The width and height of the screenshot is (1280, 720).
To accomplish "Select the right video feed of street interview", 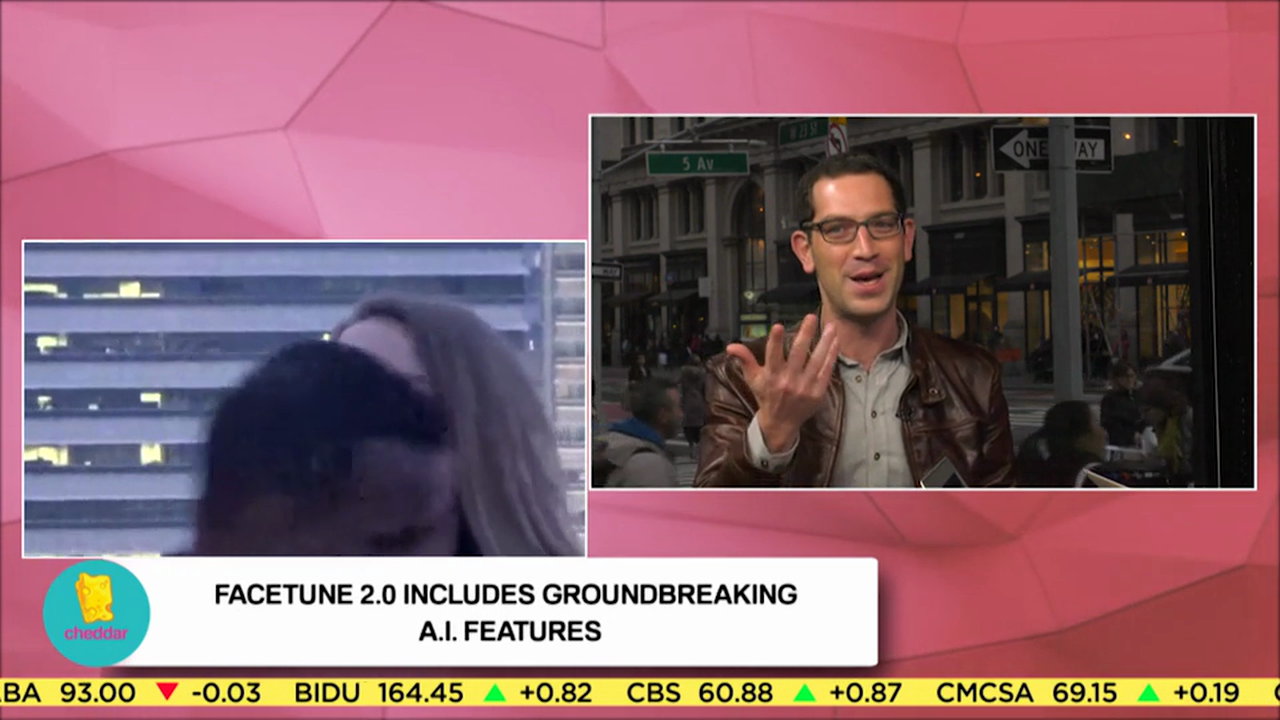I will (922, 302).
